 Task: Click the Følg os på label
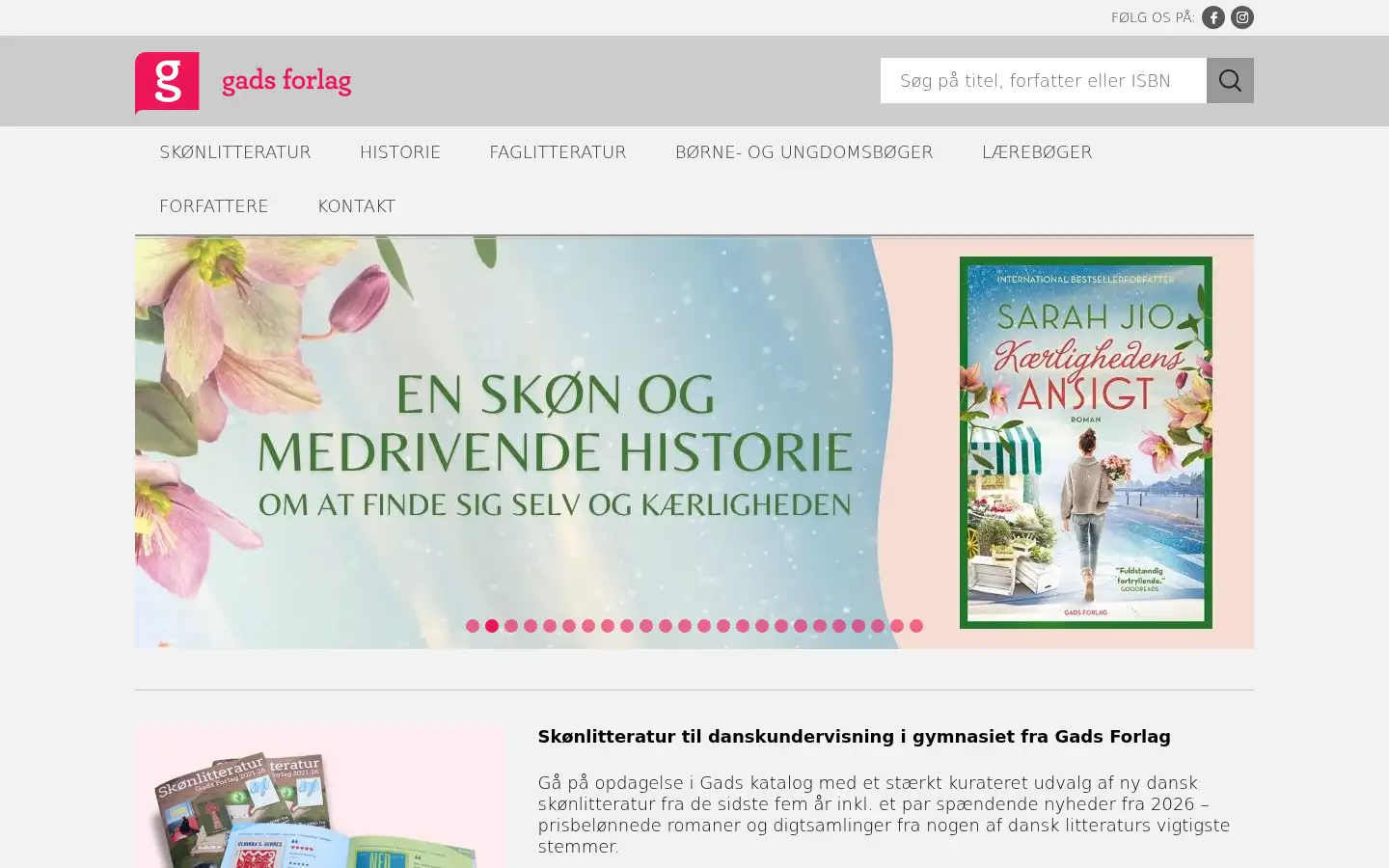1153,17
